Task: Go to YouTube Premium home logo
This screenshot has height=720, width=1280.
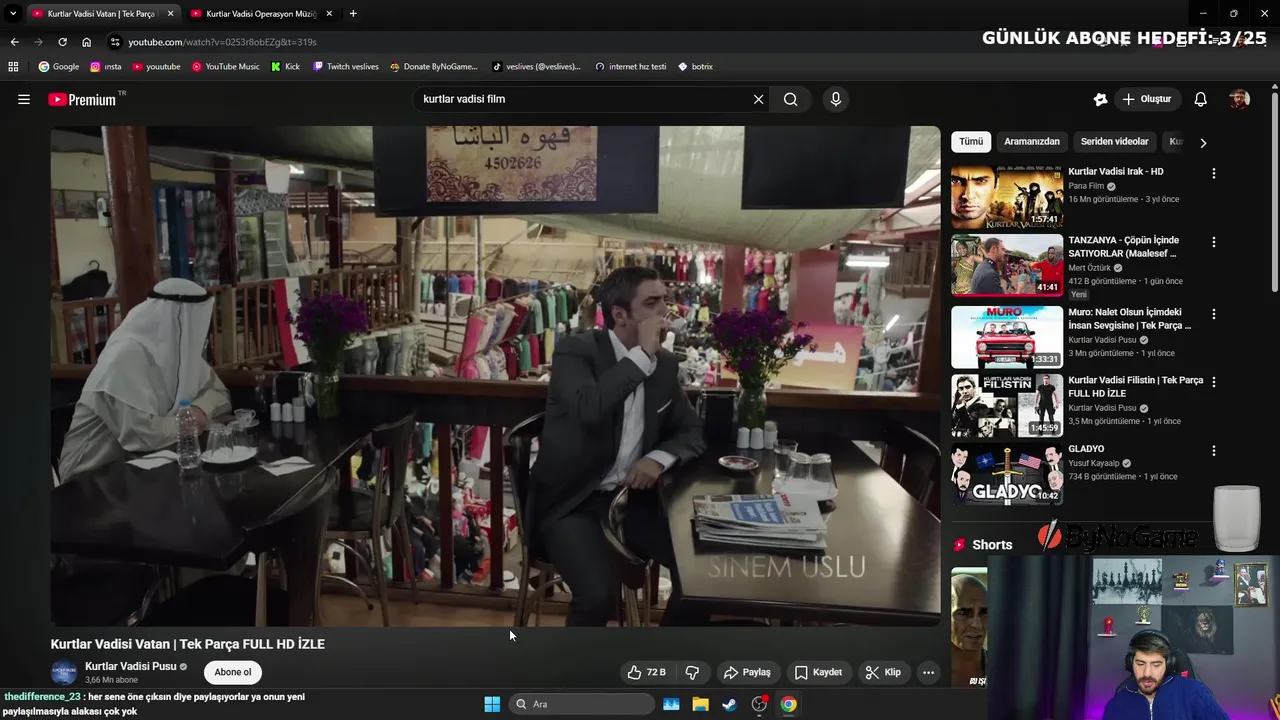Action: [x=82, y=99]
